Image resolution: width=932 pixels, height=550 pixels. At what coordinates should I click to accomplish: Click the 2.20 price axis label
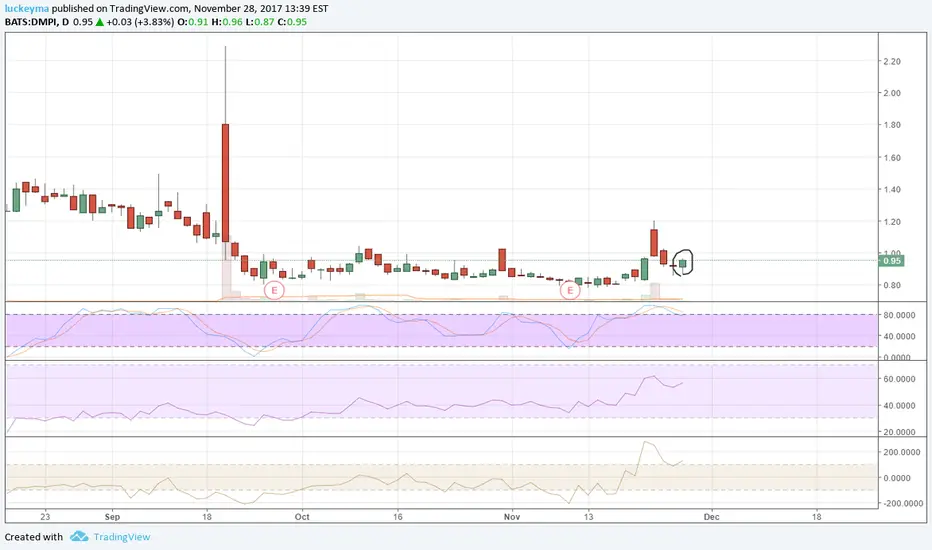coord(892,61)
